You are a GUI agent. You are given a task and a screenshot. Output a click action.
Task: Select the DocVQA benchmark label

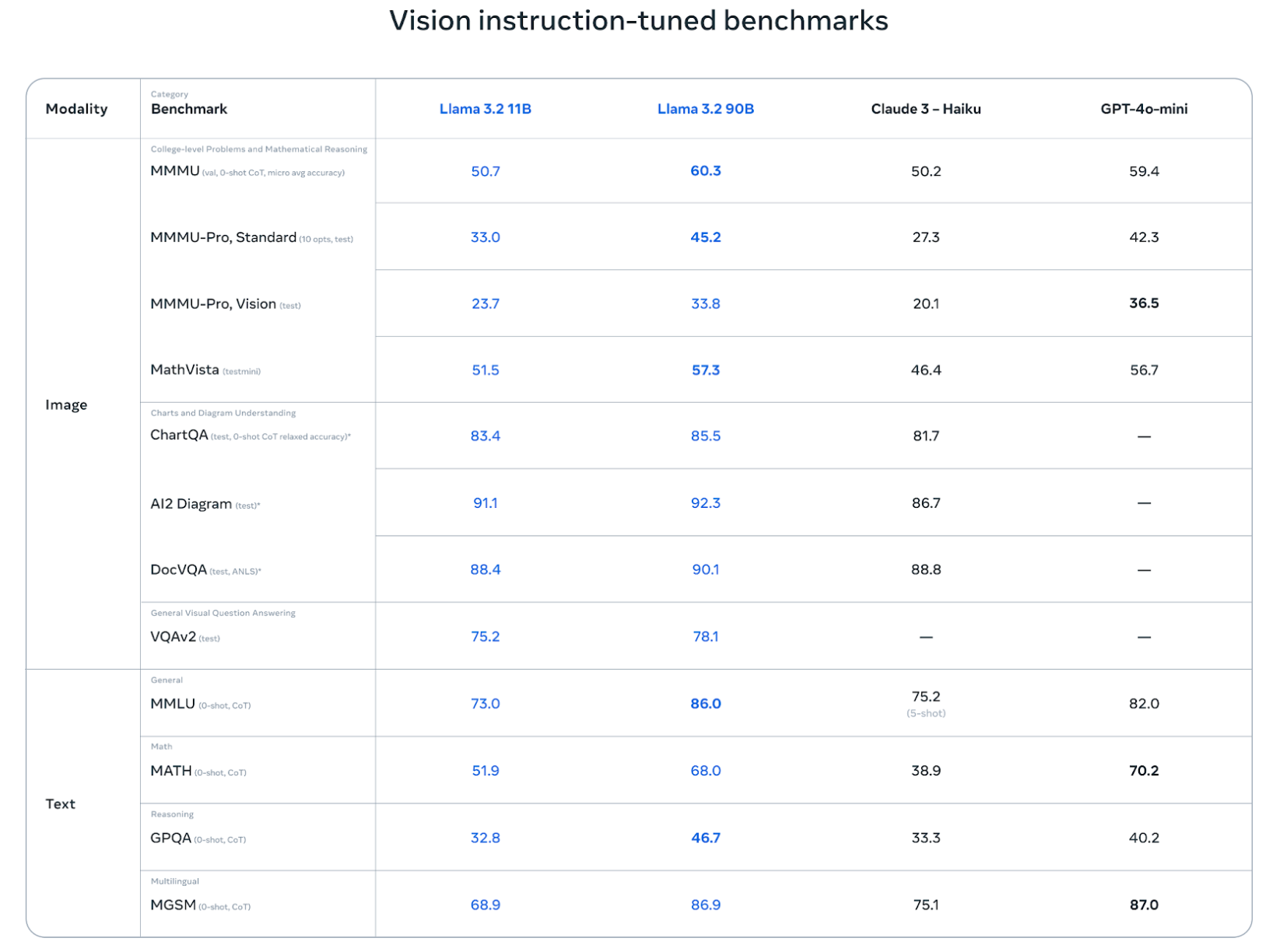click(178, 570)
